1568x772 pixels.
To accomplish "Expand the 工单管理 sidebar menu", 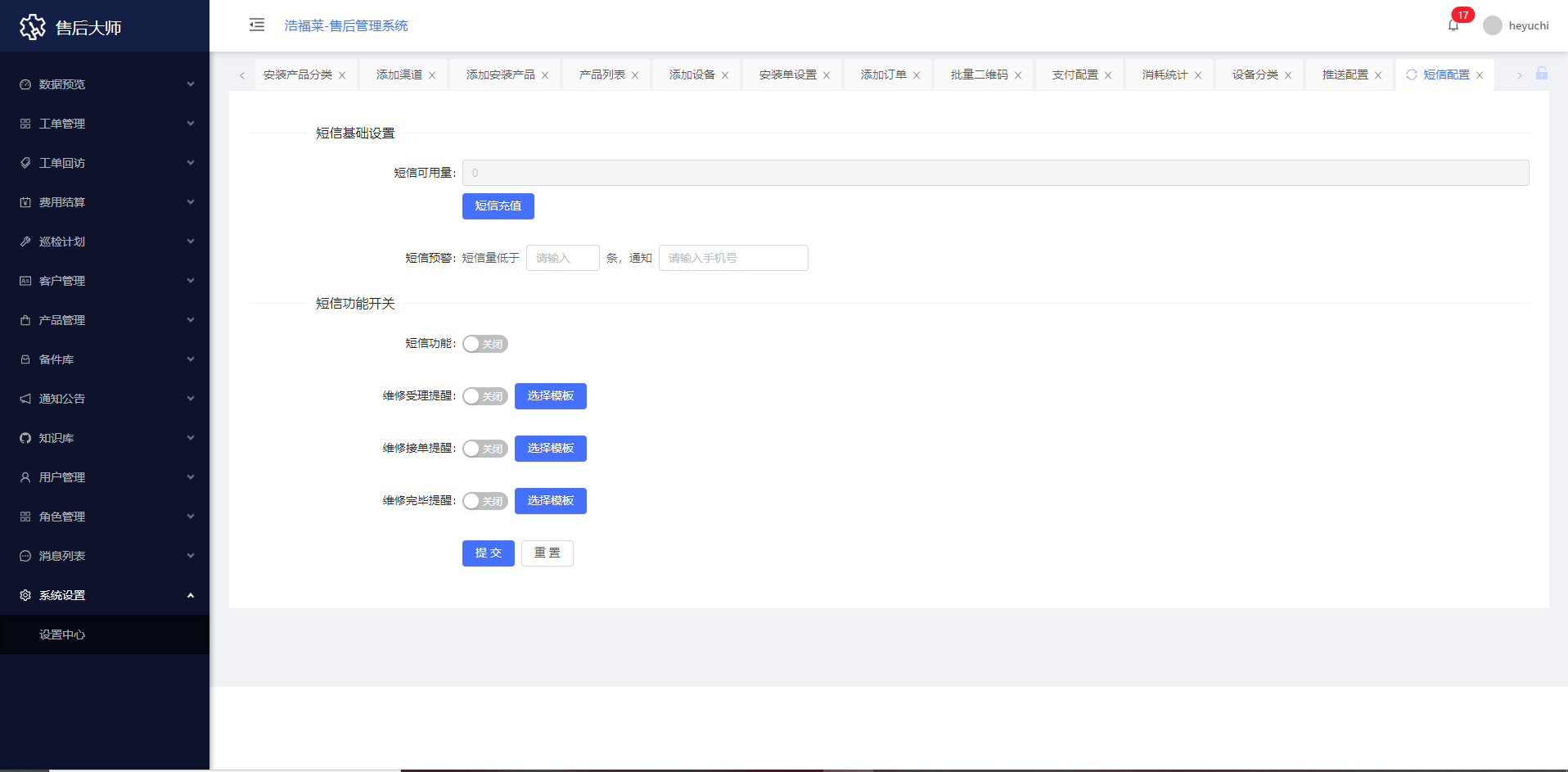I will pyautogui.click(x=105, y=124).
